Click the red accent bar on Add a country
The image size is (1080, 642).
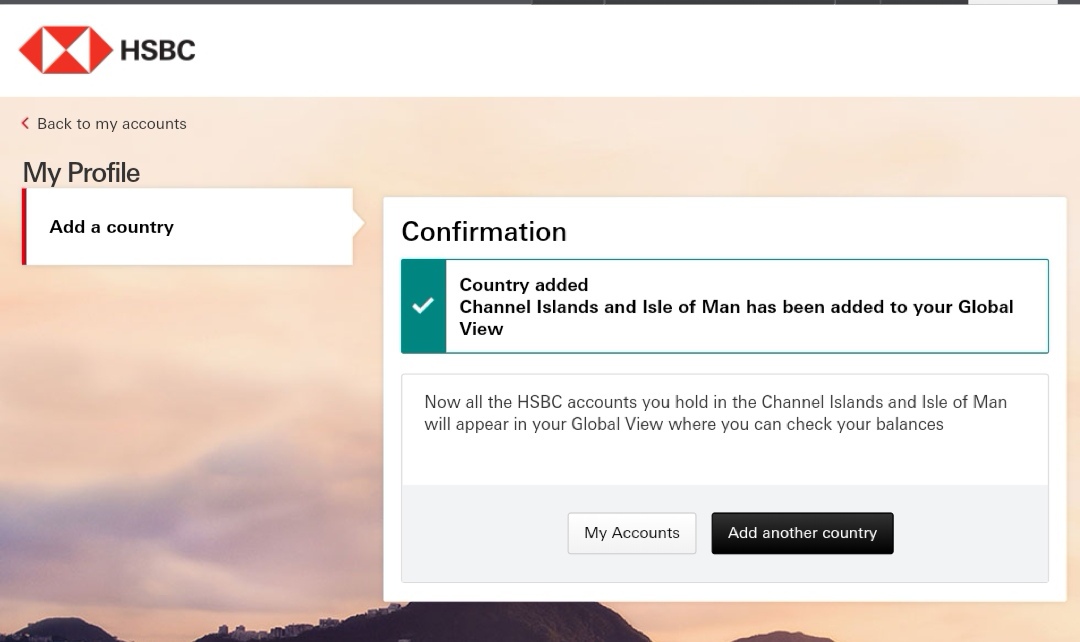(24, 227)
